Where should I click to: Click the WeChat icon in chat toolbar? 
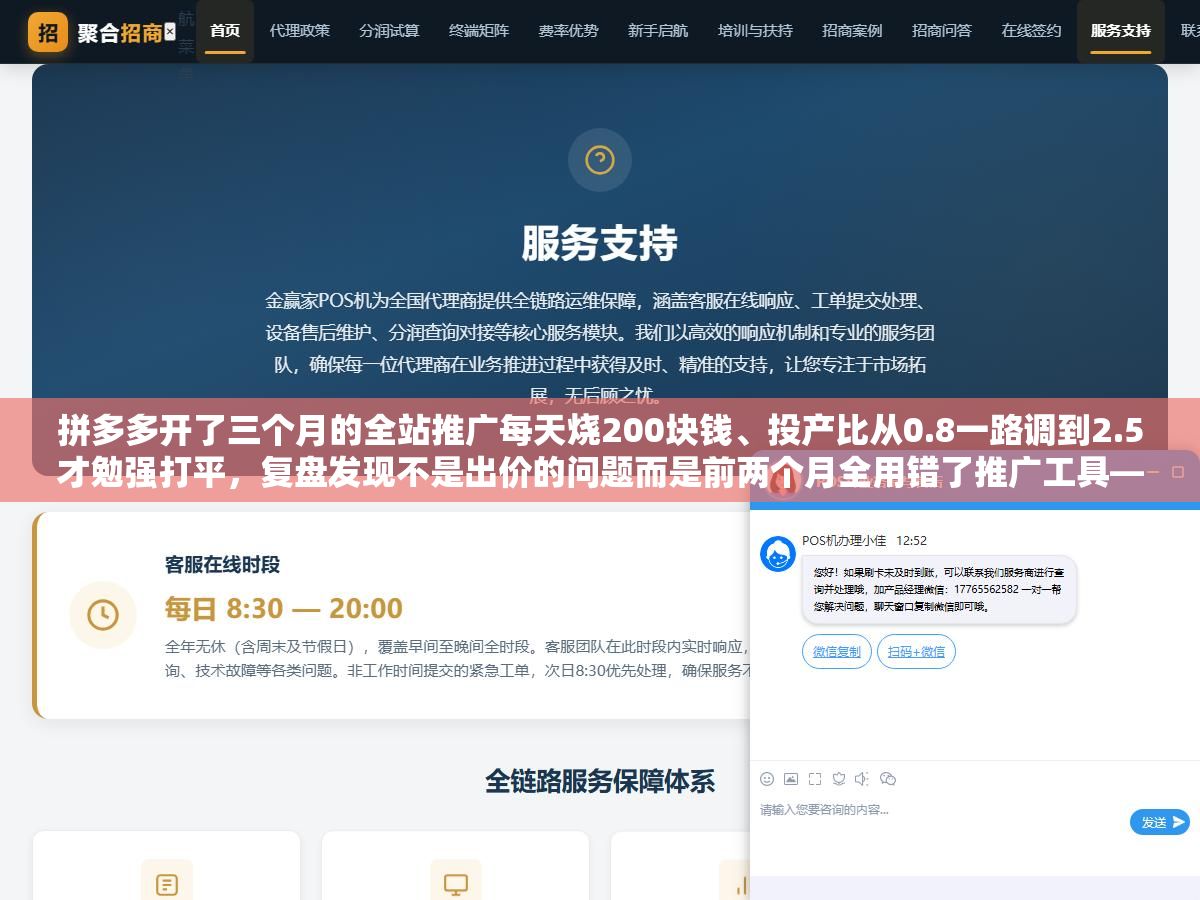coord(888,779)
